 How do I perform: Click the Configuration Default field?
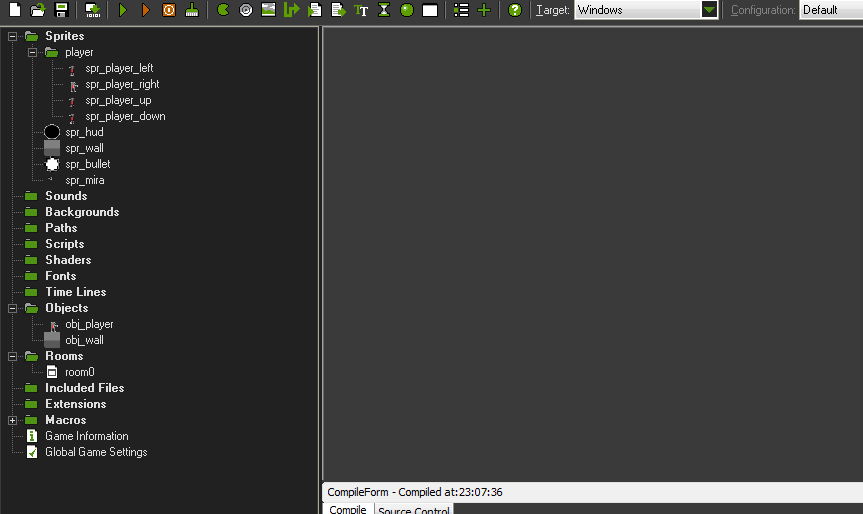click(831, 10)
